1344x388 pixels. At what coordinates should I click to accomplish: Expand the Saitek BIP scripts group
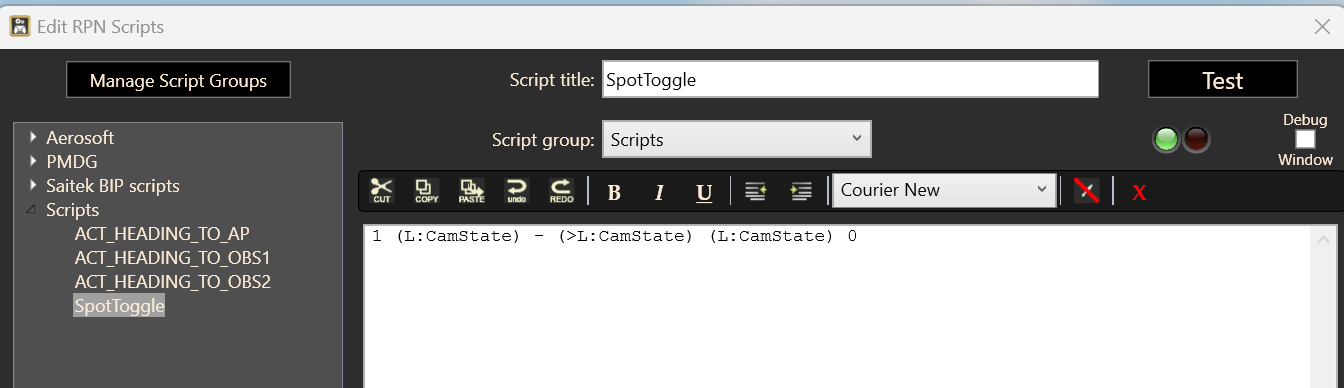(33, 186)
